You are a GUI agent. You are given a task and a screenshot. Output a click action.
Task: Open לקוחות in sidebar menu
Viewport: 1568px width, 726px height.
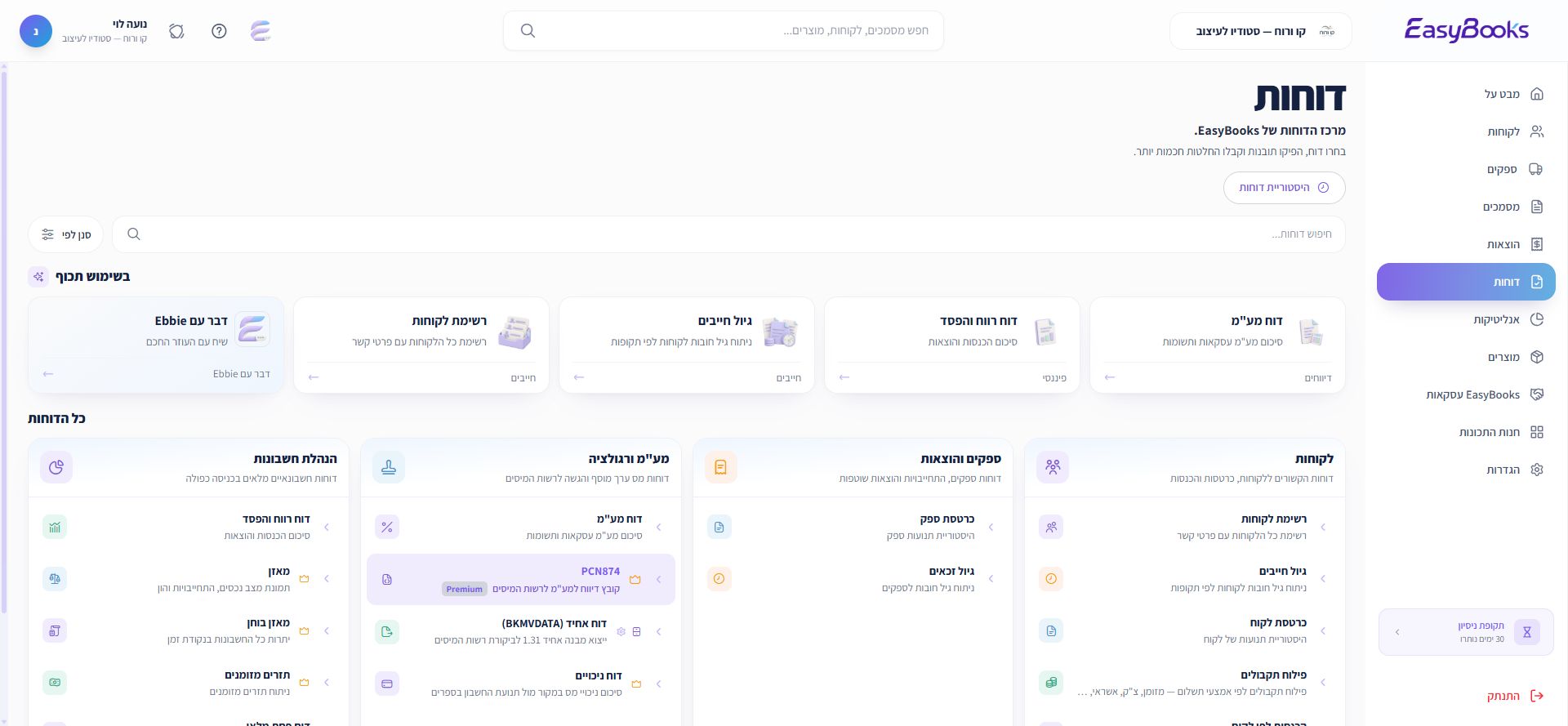click(x=1466, y=131)
